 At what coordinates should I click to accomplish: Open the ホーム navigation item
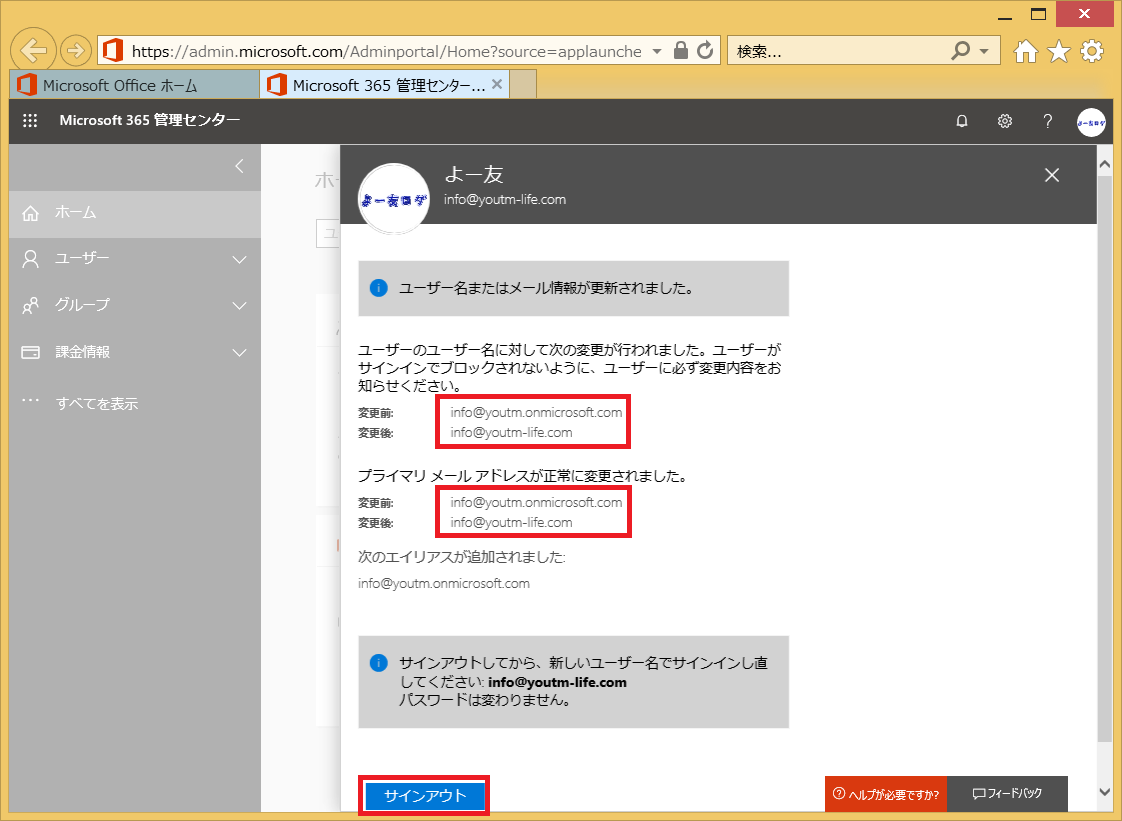click(x=135, y=213)
